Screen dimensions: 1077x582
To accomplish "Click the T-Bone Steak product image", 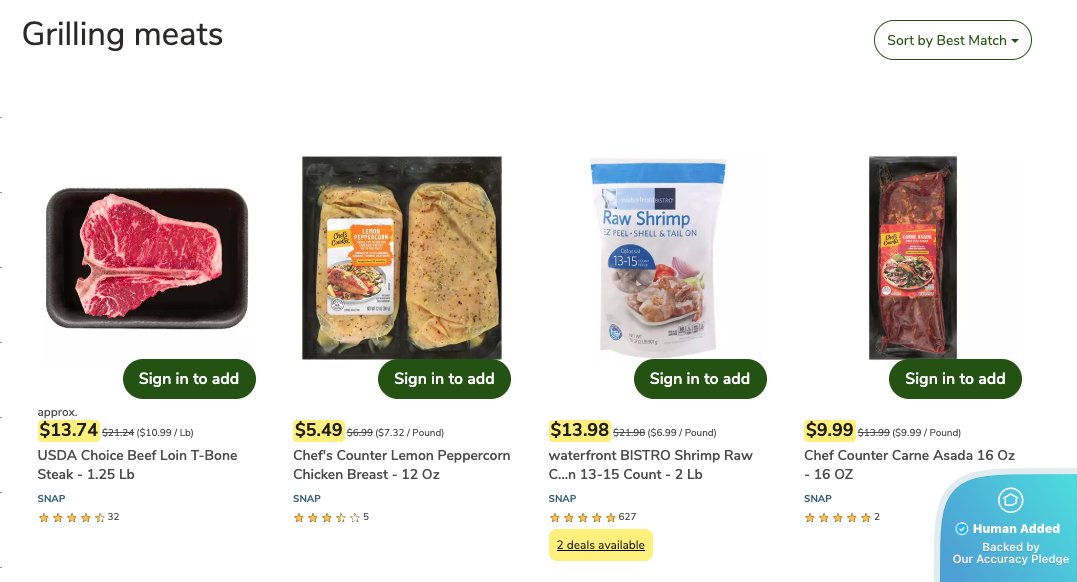I will pos(147,259).
